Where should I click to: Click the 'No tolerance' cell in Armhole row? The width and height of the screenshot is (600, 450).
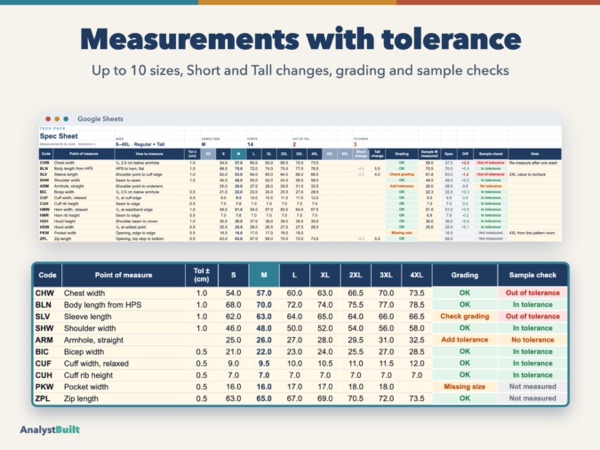(533, 340)
